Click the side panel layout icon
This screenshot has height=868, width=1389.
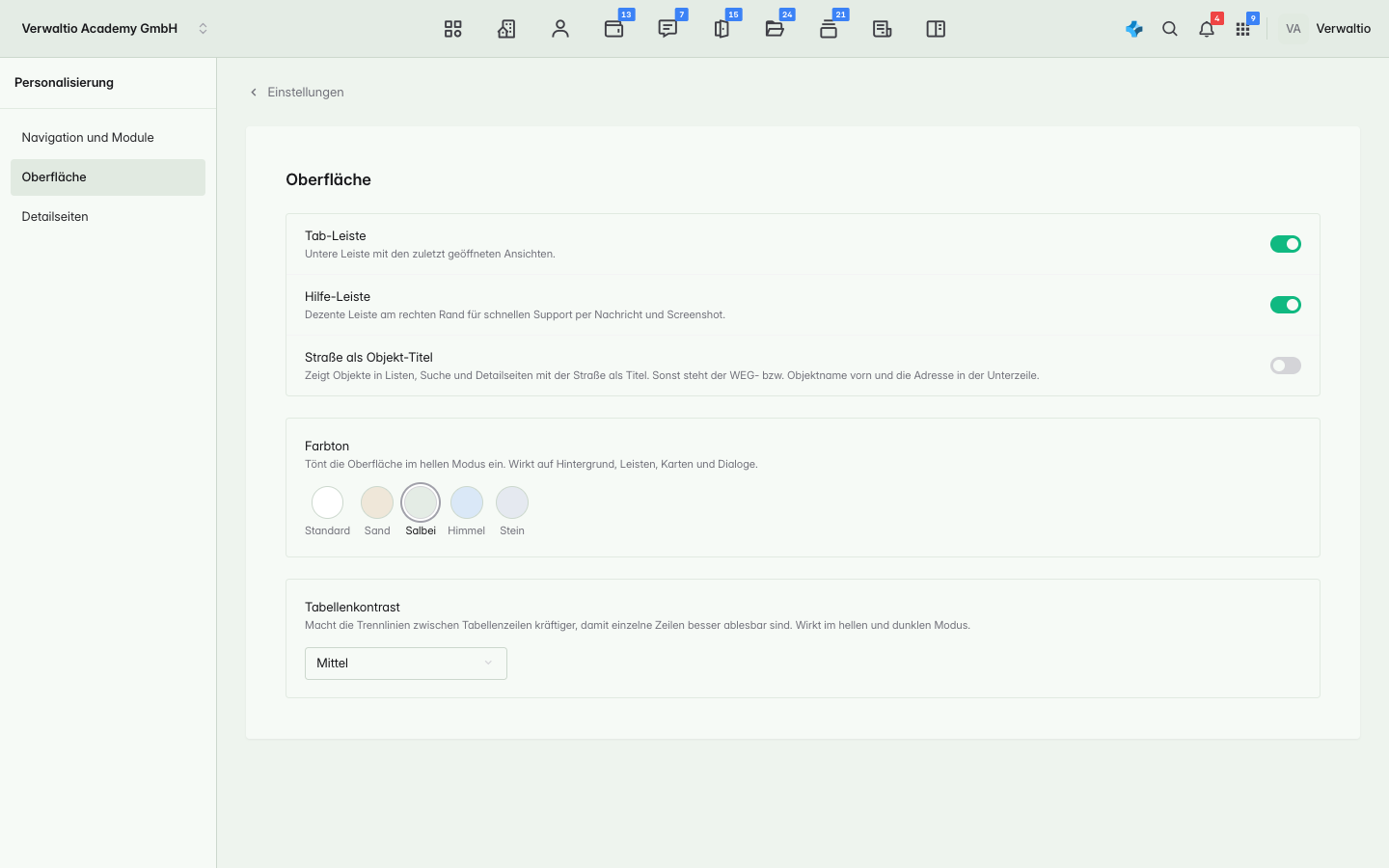(x=936, y=29)
